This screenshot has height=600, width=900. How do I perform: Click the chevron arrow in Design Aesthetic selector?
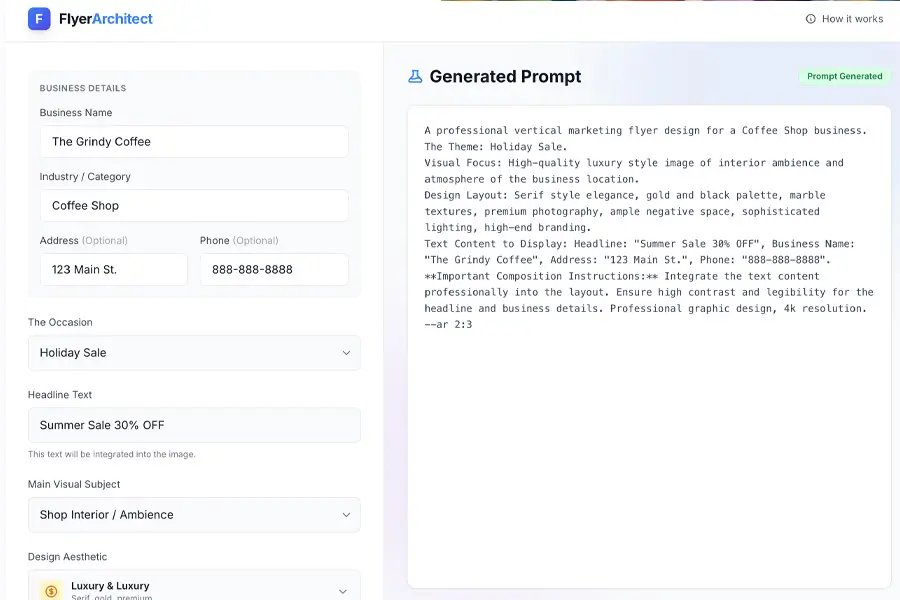[342, 591]
